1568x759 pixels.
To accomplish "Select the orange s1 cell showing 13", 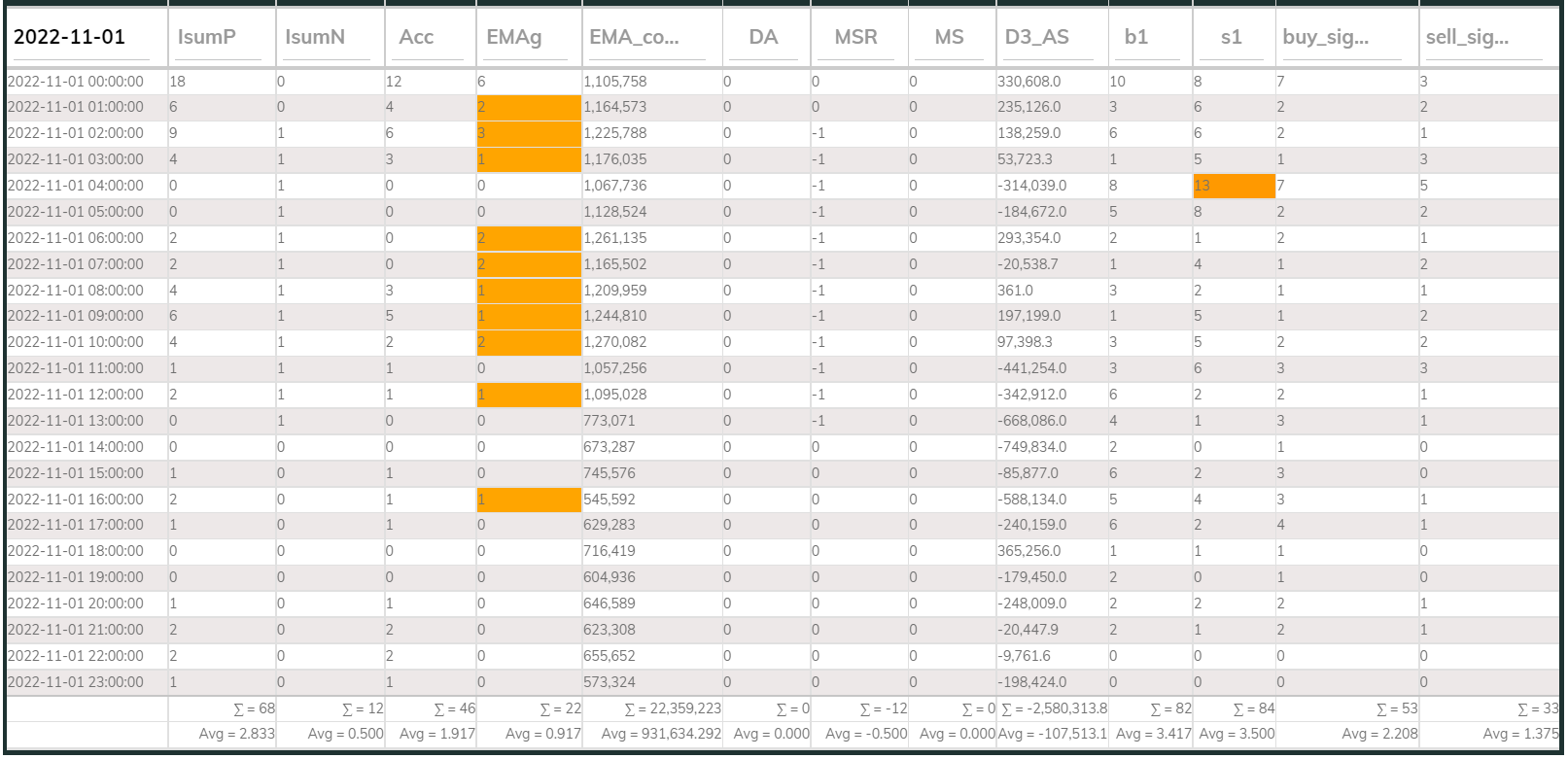I will (x=1234, y=186).
